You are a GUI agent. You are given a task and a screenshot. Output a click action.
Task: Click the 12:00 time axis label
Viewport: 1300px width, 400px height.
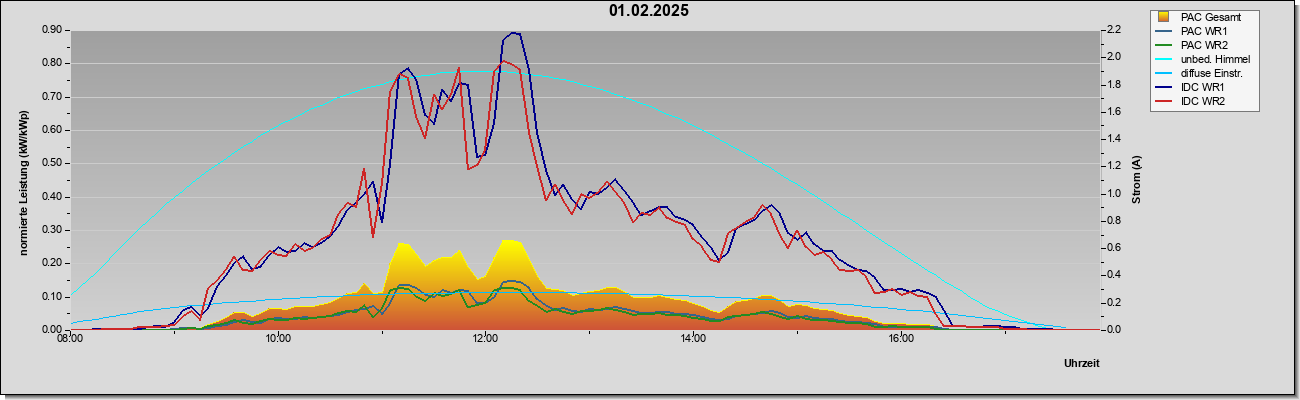[x=485, y=340]
